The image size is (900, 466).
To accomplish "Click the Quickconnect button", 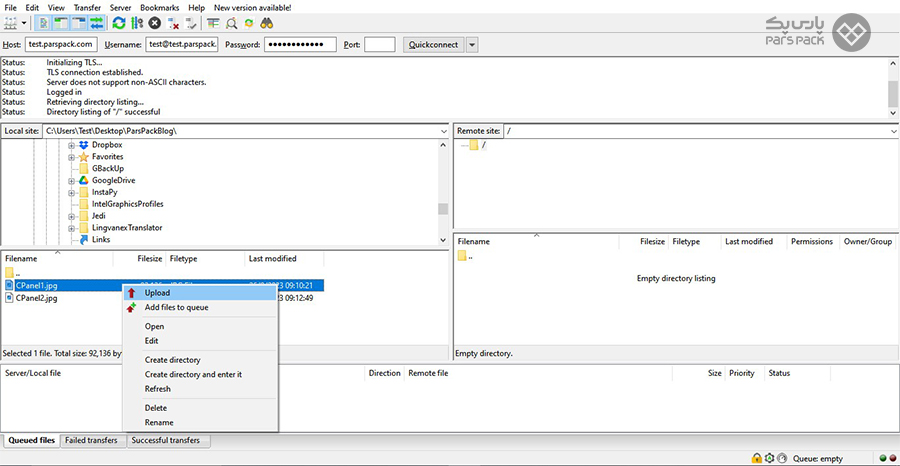I will (433, 45).
